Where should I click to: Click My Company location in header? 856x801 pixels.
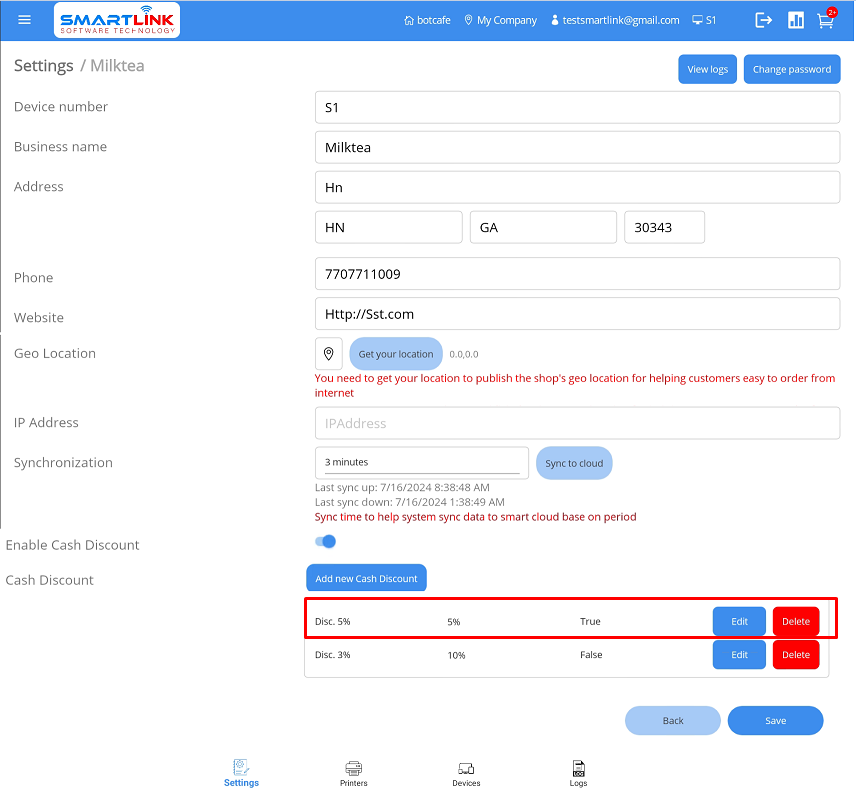pos(500,20)
